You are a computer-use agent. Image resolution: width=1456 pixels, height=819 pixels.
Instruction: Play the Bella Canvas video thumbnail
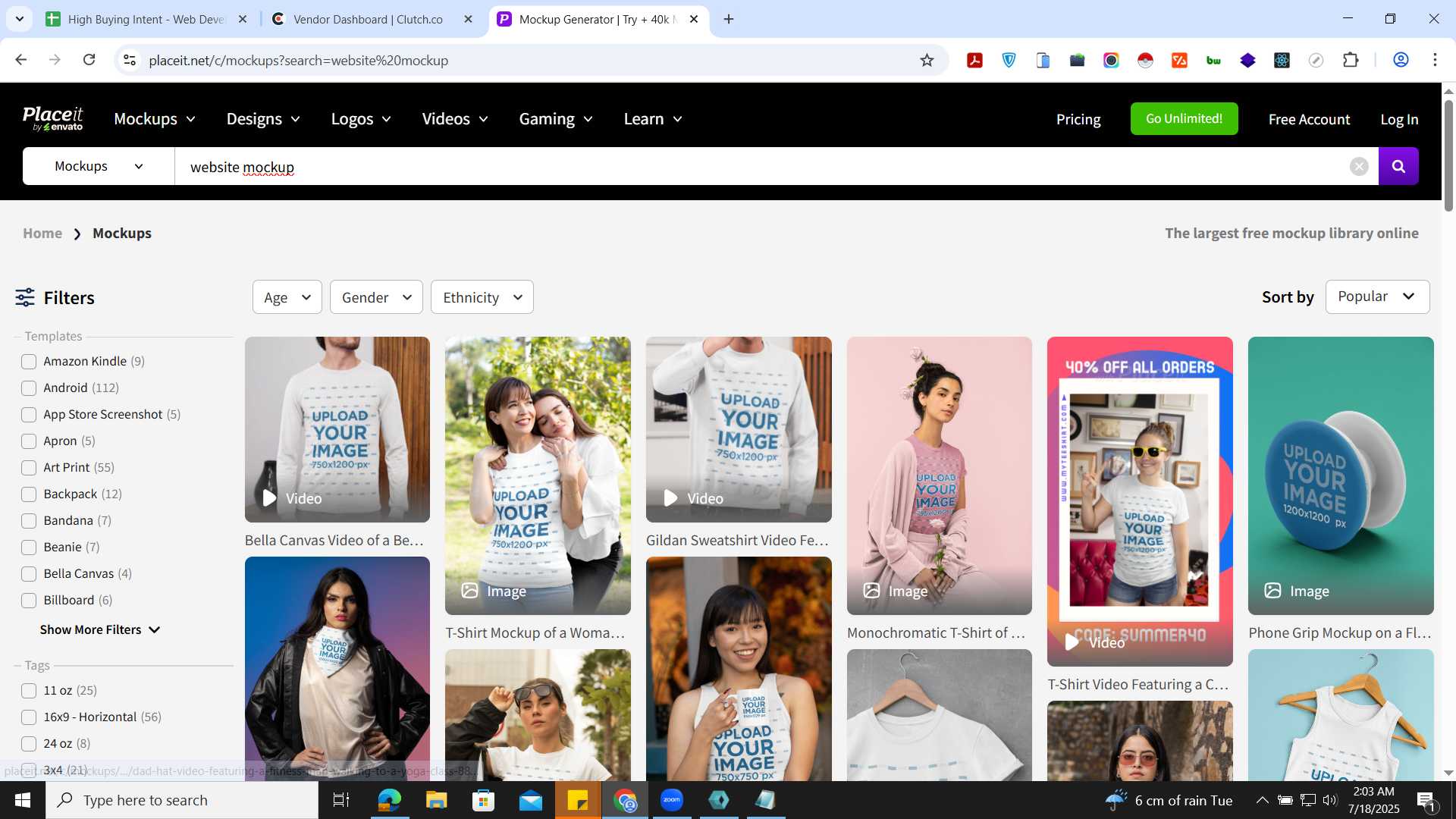[337, 429]
